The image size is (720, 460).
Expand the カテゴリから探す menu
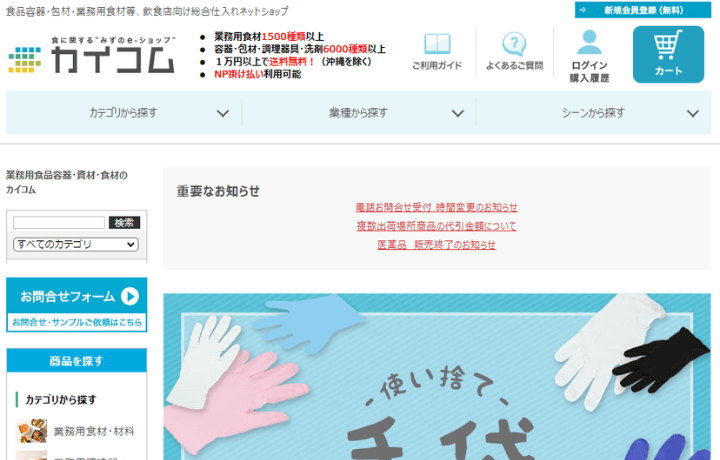124,113
